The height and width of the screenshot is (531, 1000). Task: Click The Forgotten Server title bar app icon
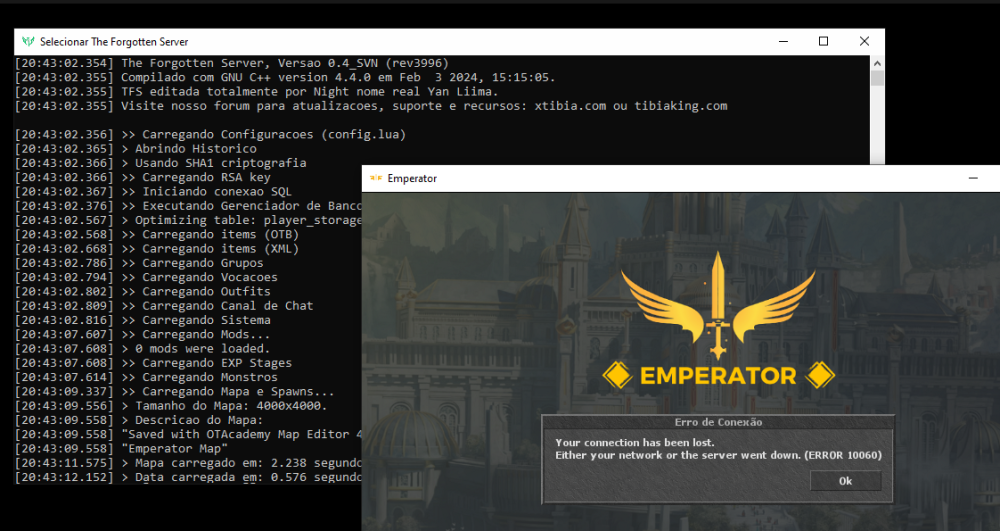point(28,41)
